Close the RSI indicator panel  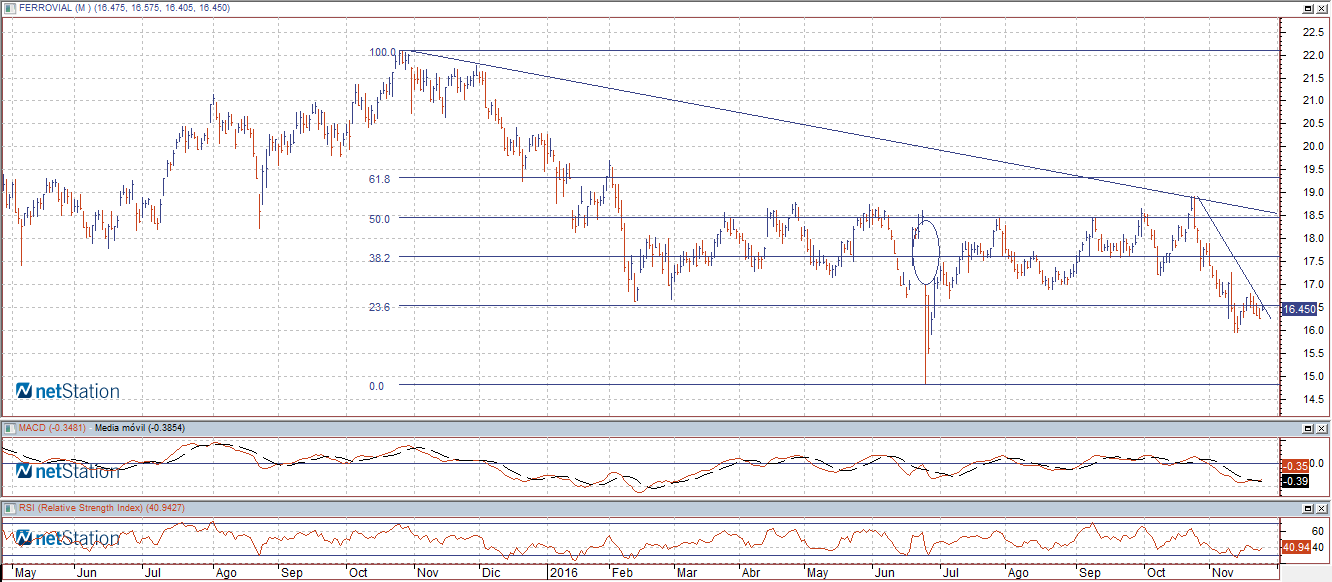pos(1321,508)
